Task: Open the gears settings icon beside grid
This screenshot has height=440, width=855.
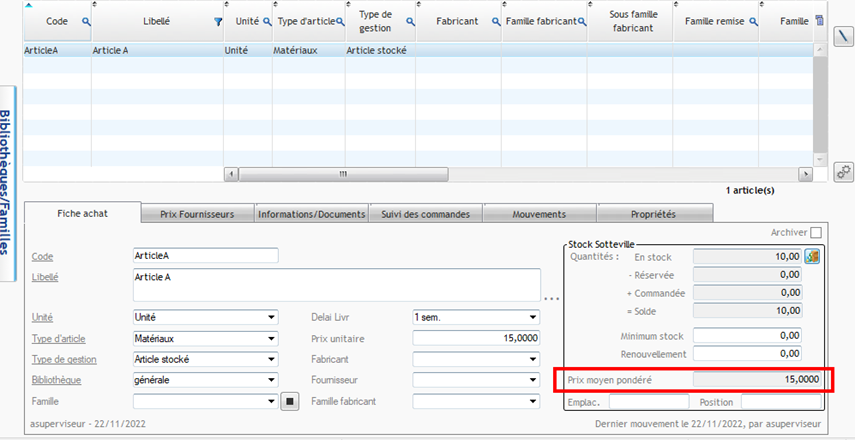Action: 843,172
